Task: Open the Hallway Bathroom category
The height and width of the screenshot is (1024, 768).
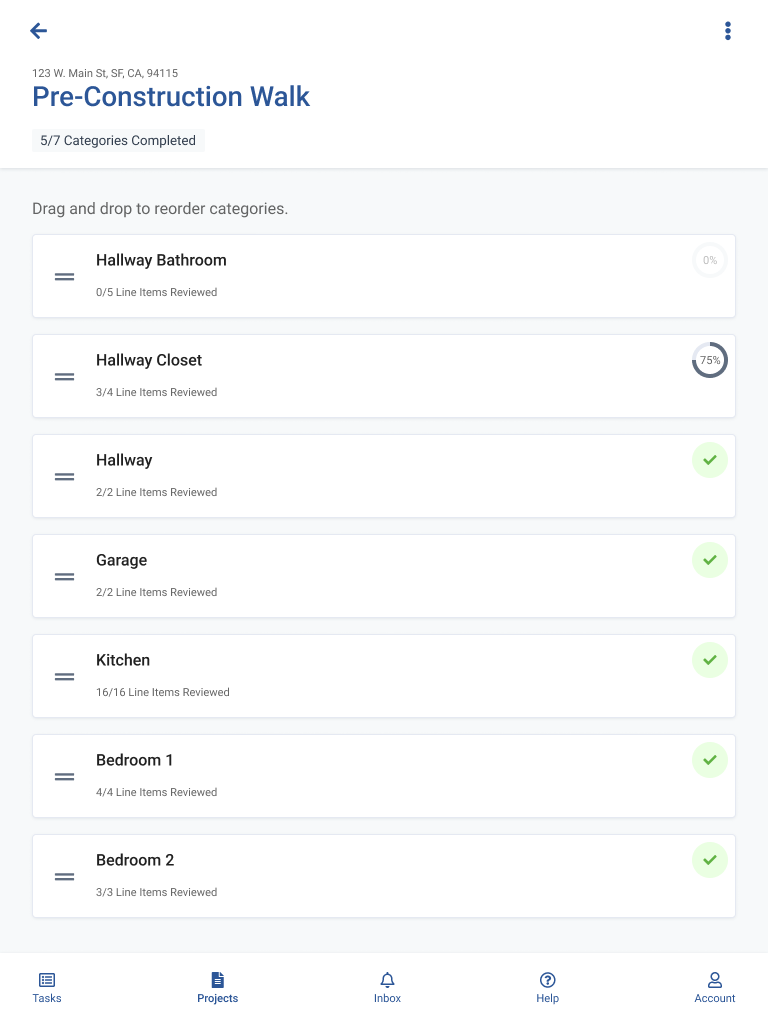Action: point(384,276)
